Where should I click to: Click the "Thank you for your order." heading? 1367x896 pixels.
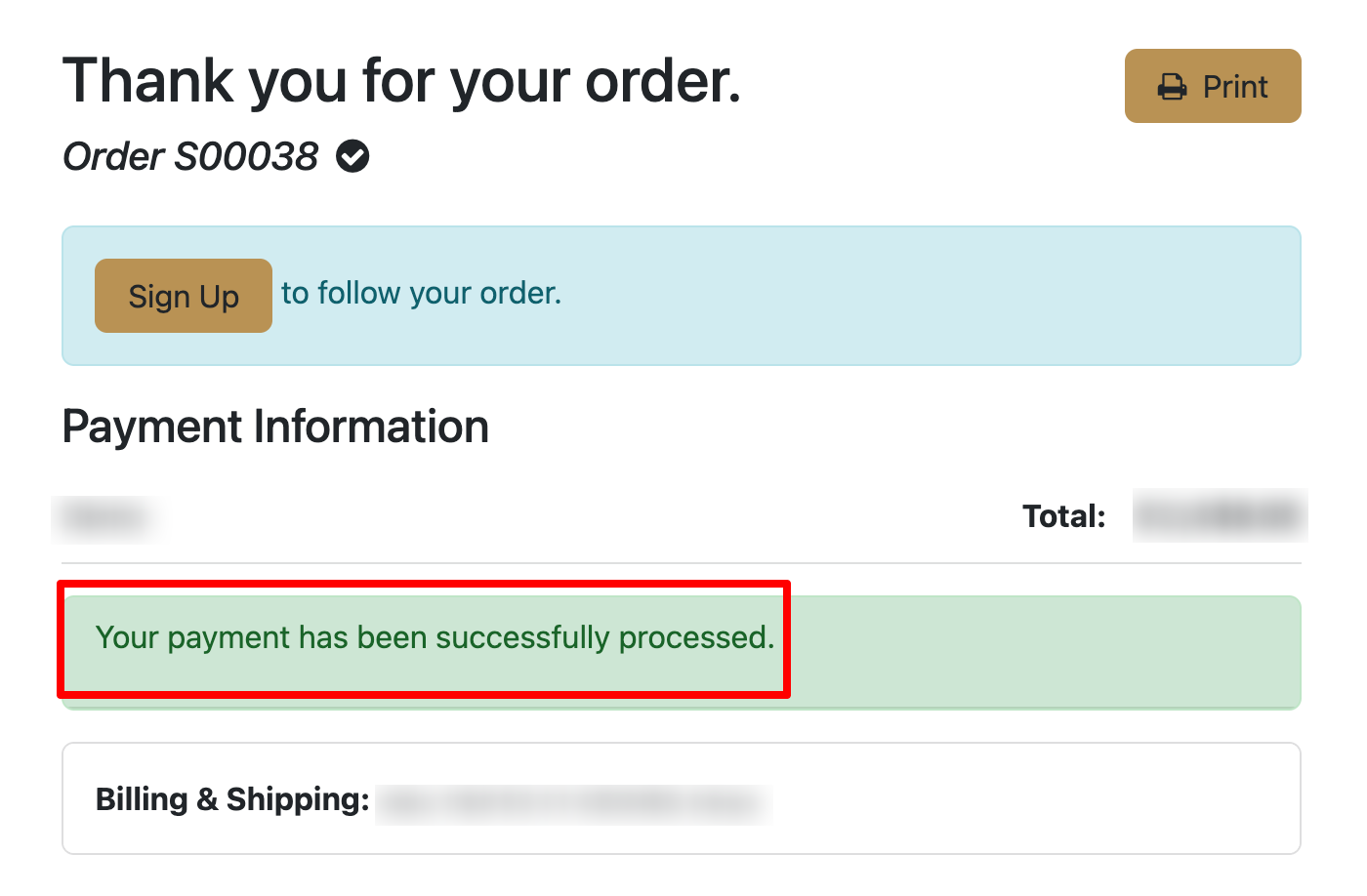click(401, 80)
